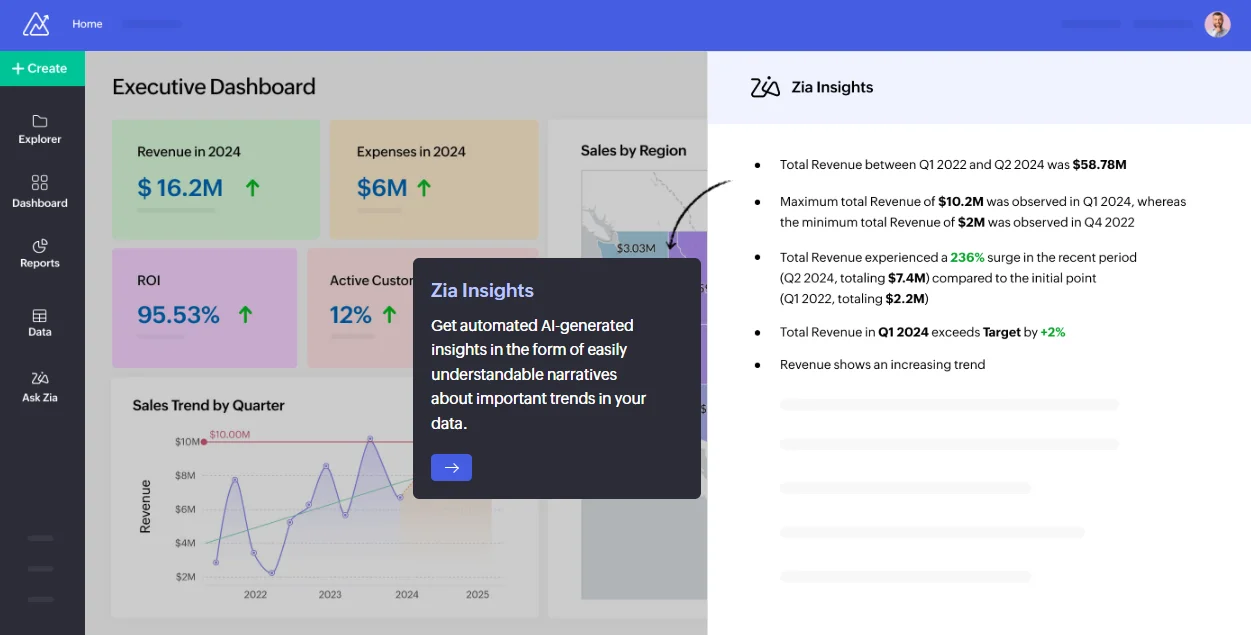Click the green arrow beside ROI 95.53%
1251x635 pixels.
(x=245, y=315)
